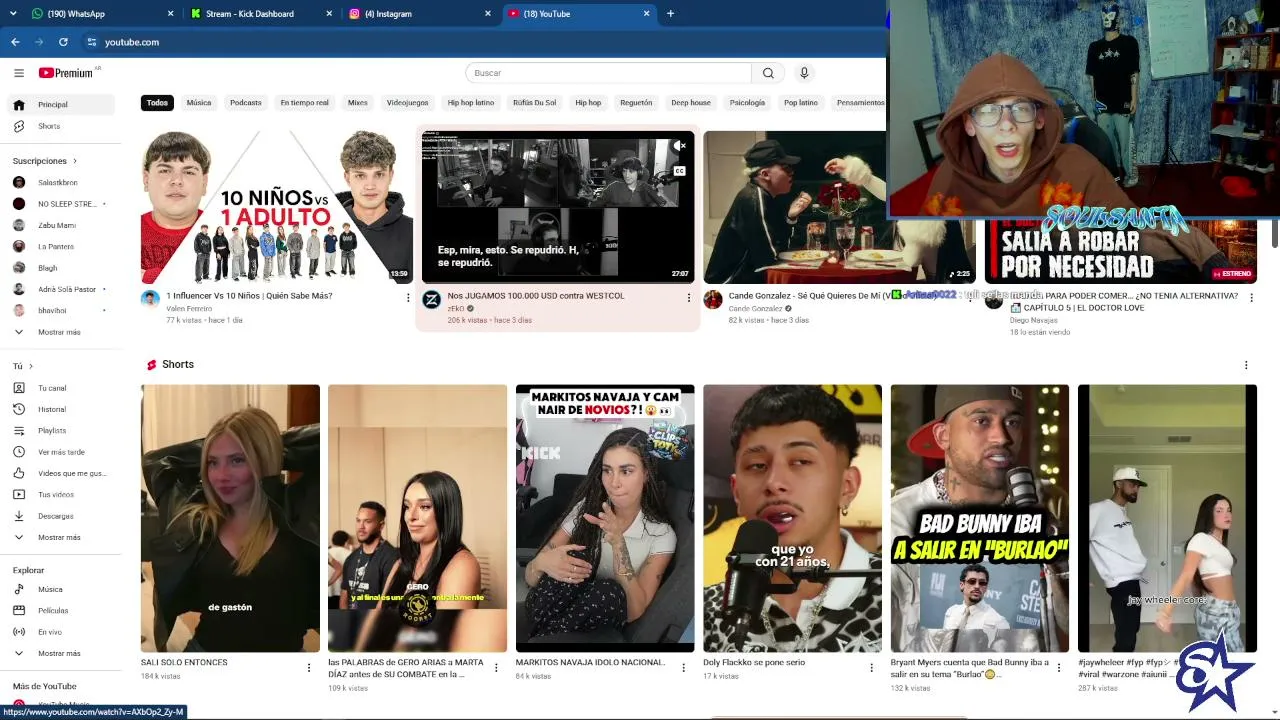This screenshot has width=1280, height=720.
Task: Toggle subtitles on the zEKO preview
Action: click(x=680, y=171)
